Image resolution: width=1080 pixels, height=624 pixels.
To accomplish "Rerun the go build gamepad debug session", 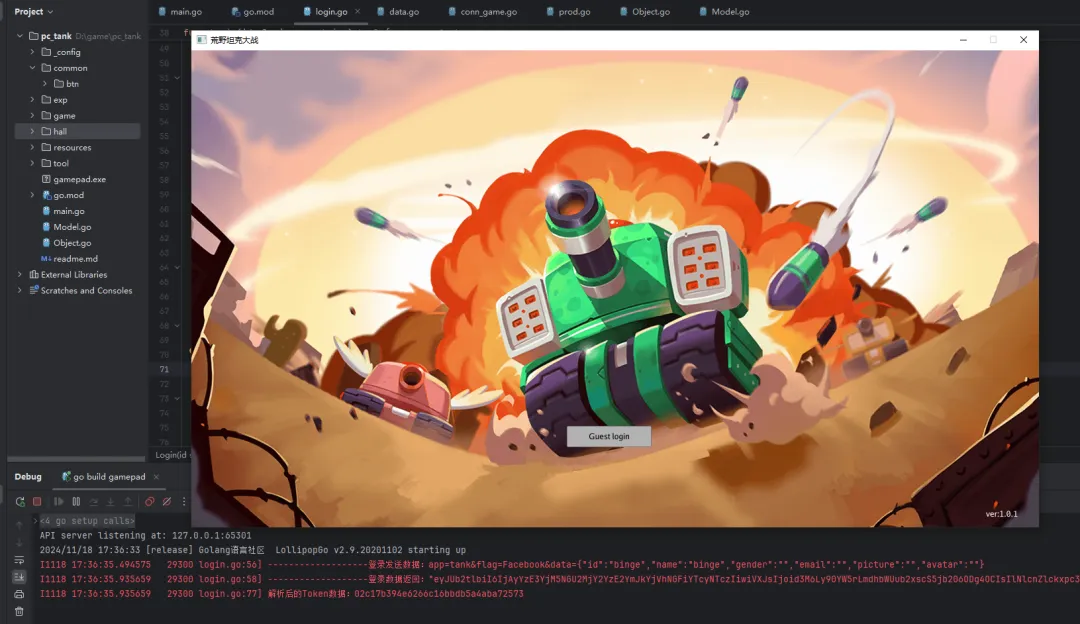I will click(20, 501).
